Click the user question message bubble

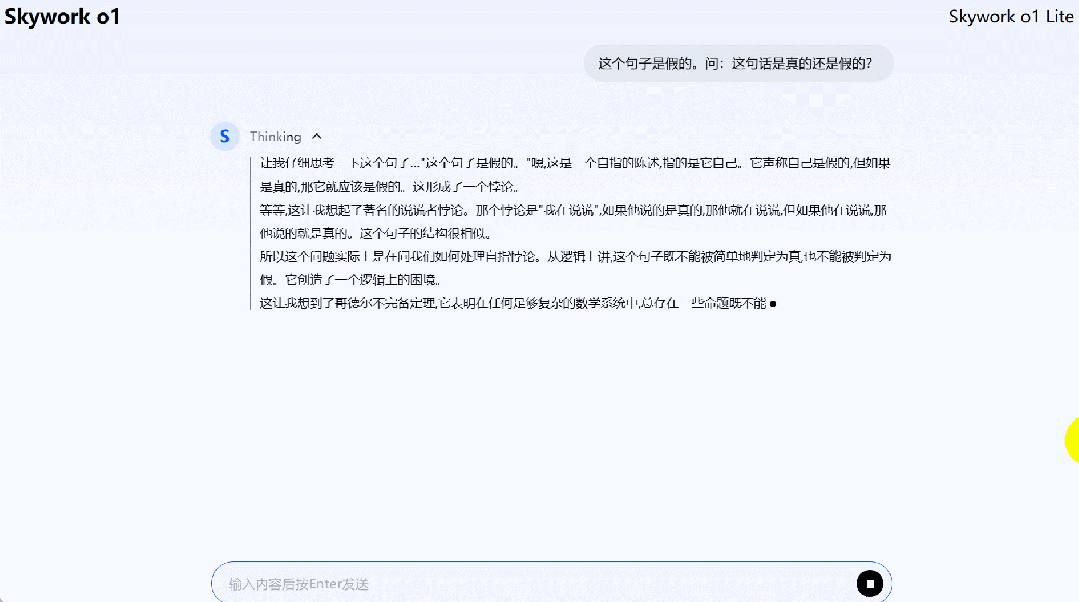click(x=737, y=62)
